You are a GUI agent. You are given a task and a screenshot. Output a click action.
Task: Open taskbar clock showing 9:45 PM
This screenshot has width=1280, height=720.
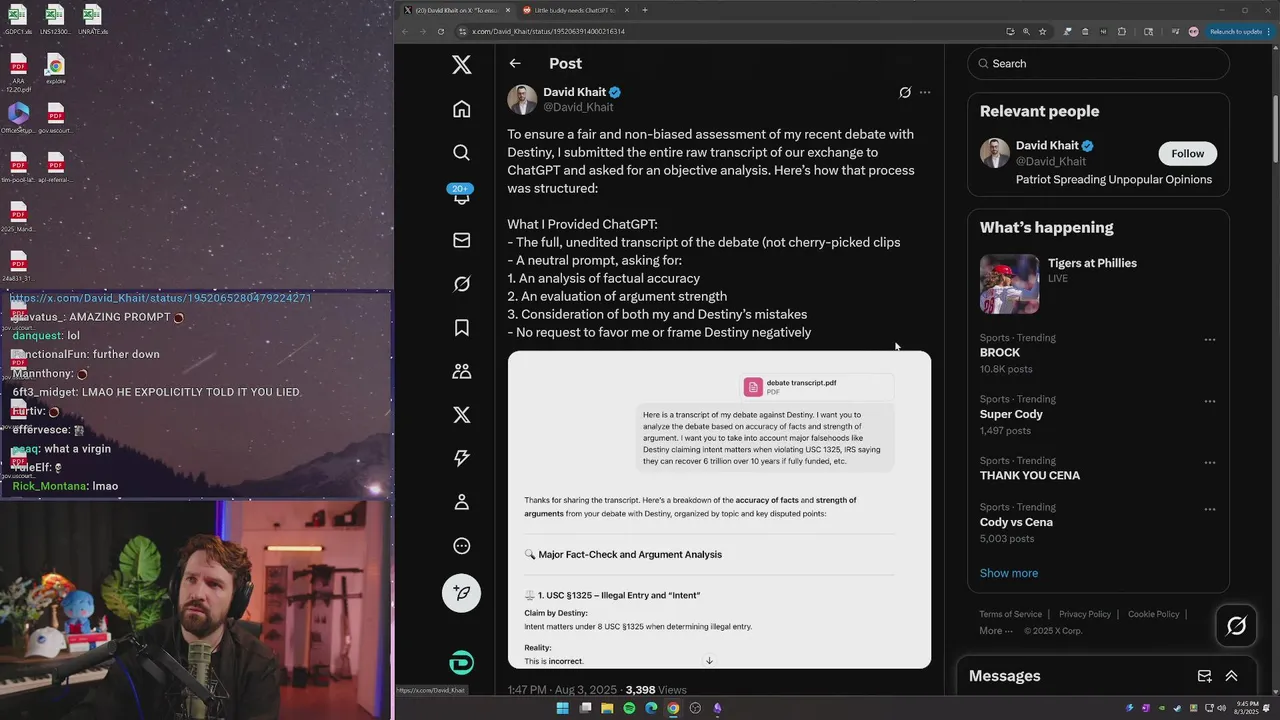tap(1247, 707)
